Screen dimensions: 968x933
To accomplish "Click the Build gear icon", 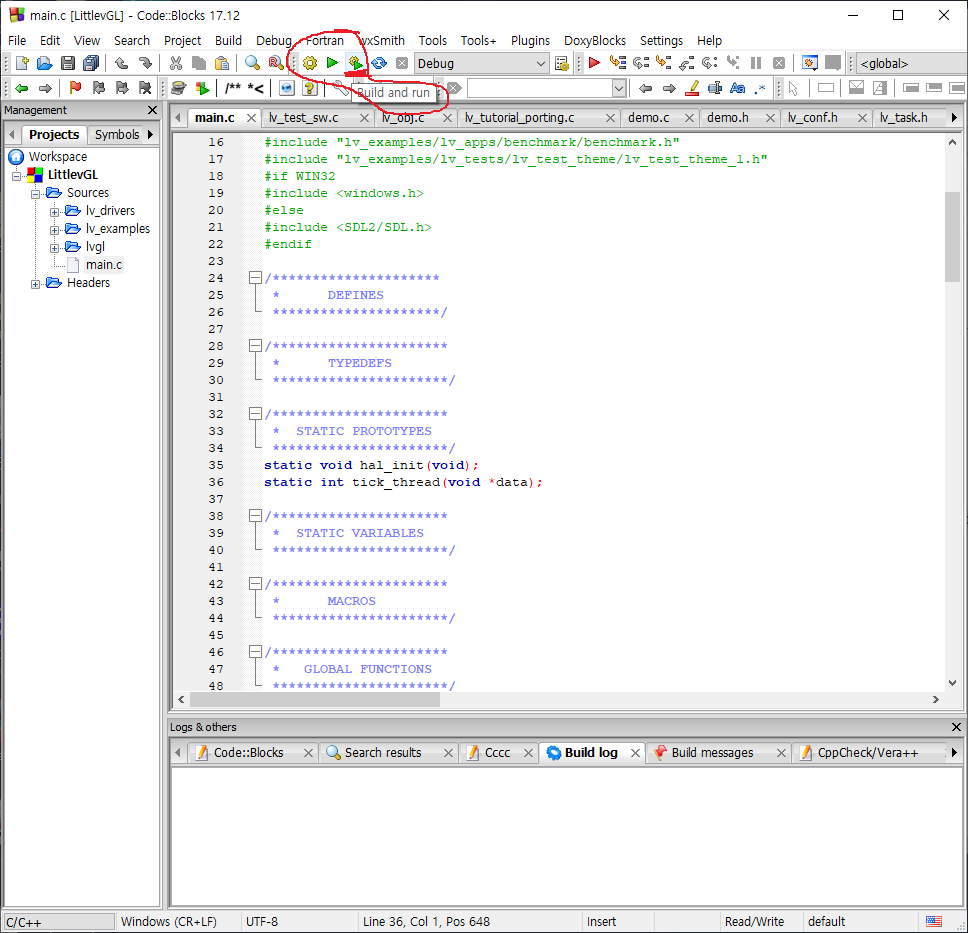I will [310, 63].
